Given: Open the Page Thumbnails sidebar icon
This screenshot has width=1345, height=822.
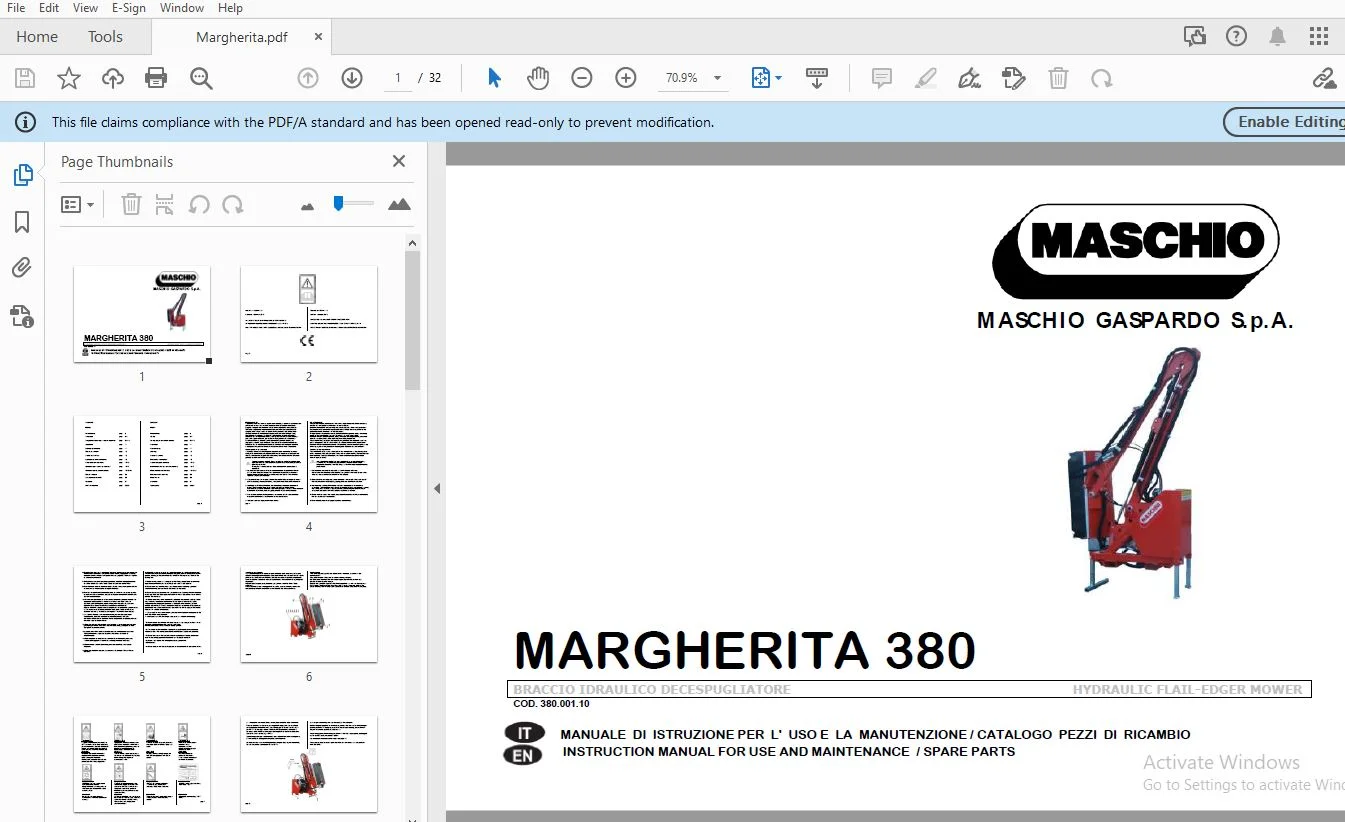Looking at the screenshot, I should 22,175.
